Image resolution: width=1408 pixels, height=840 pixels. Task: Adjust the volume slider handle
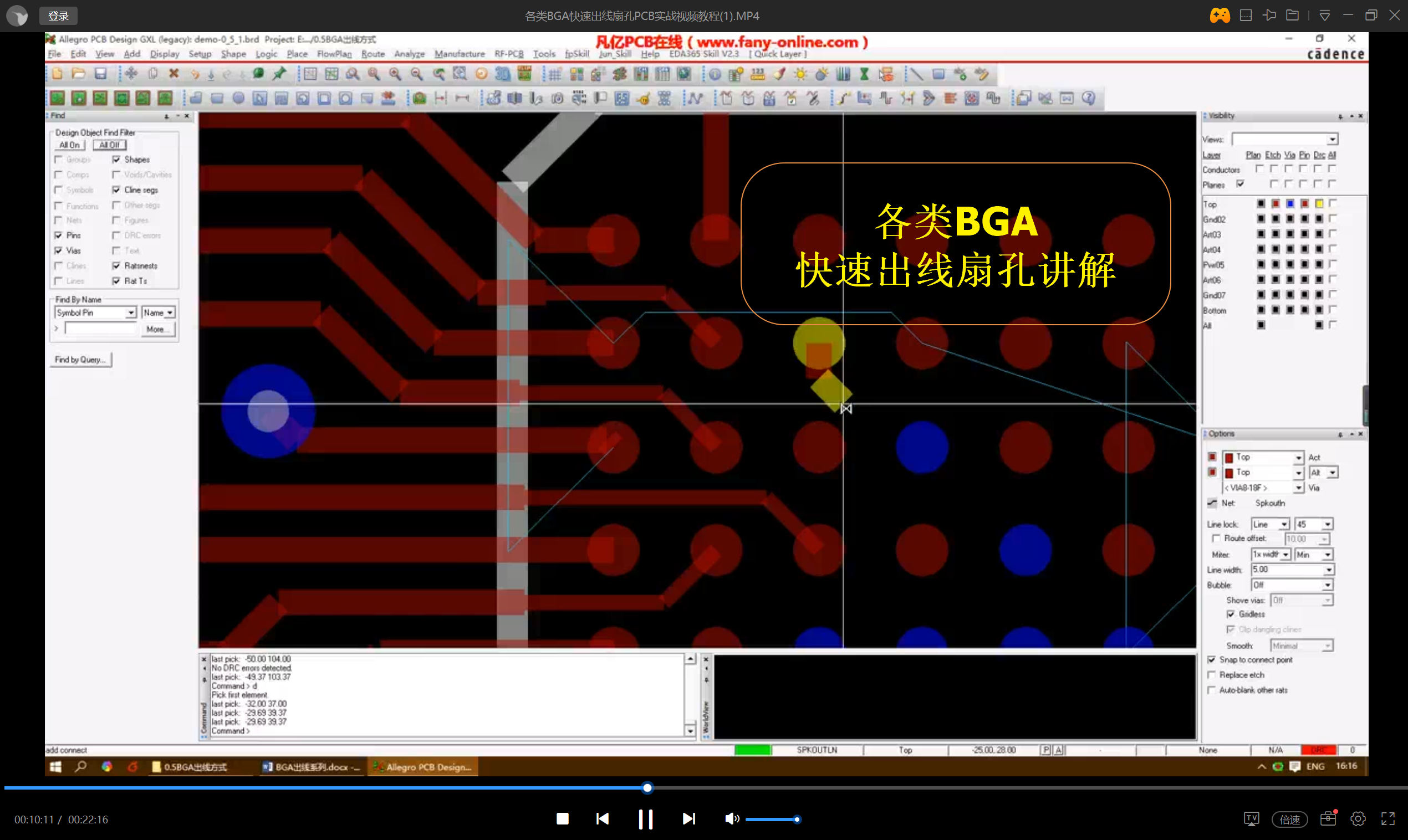797,819
